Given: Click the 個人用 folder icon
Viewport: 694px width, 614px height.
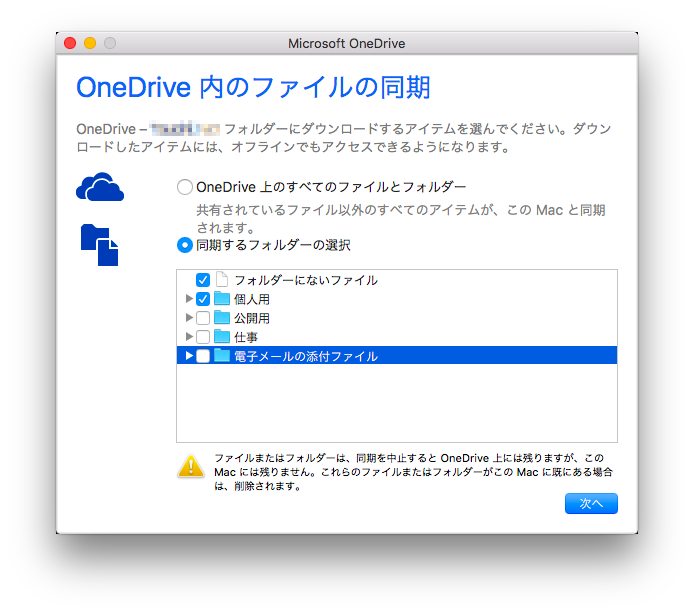Looking at the screenshot, I should (x=222, y=298).
